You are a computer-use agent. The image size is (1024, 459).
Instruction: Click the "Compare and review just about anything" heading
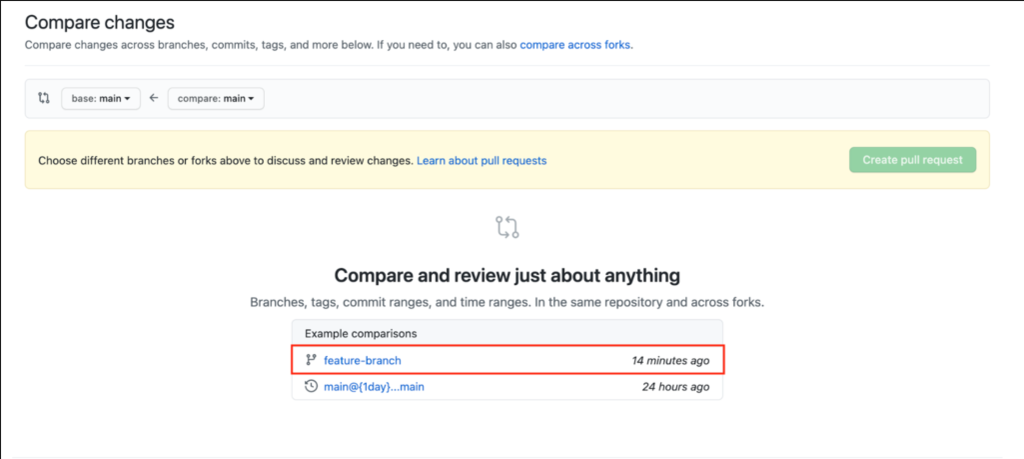pyautogui.click(x=507, y=275)
